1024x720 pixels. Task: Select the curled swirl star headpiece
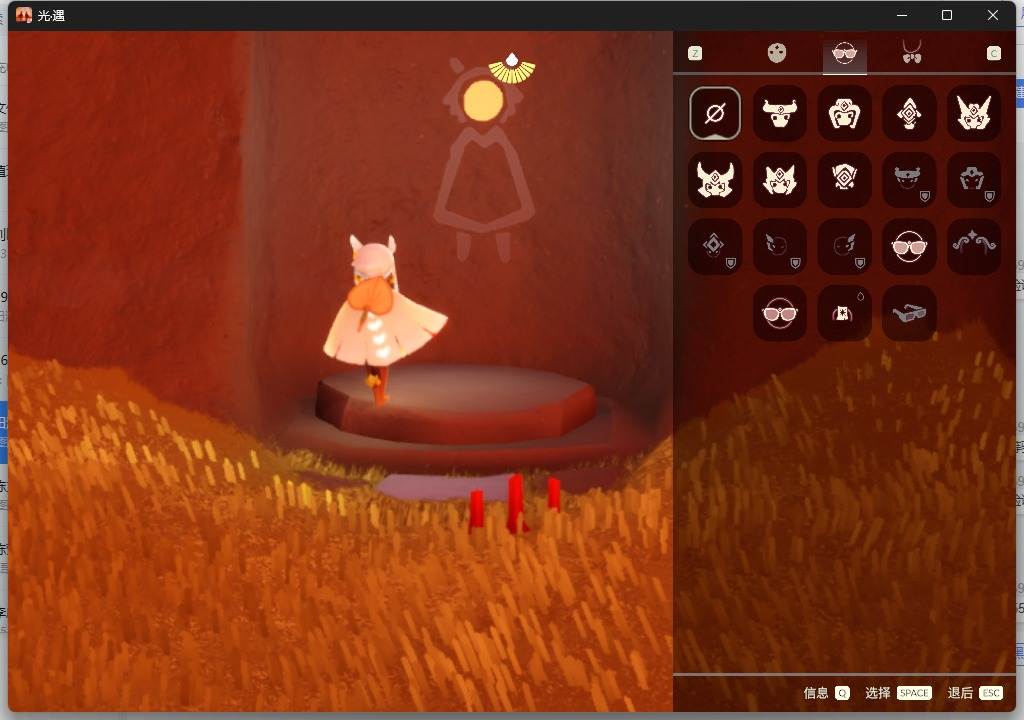[x=974, y=246]
